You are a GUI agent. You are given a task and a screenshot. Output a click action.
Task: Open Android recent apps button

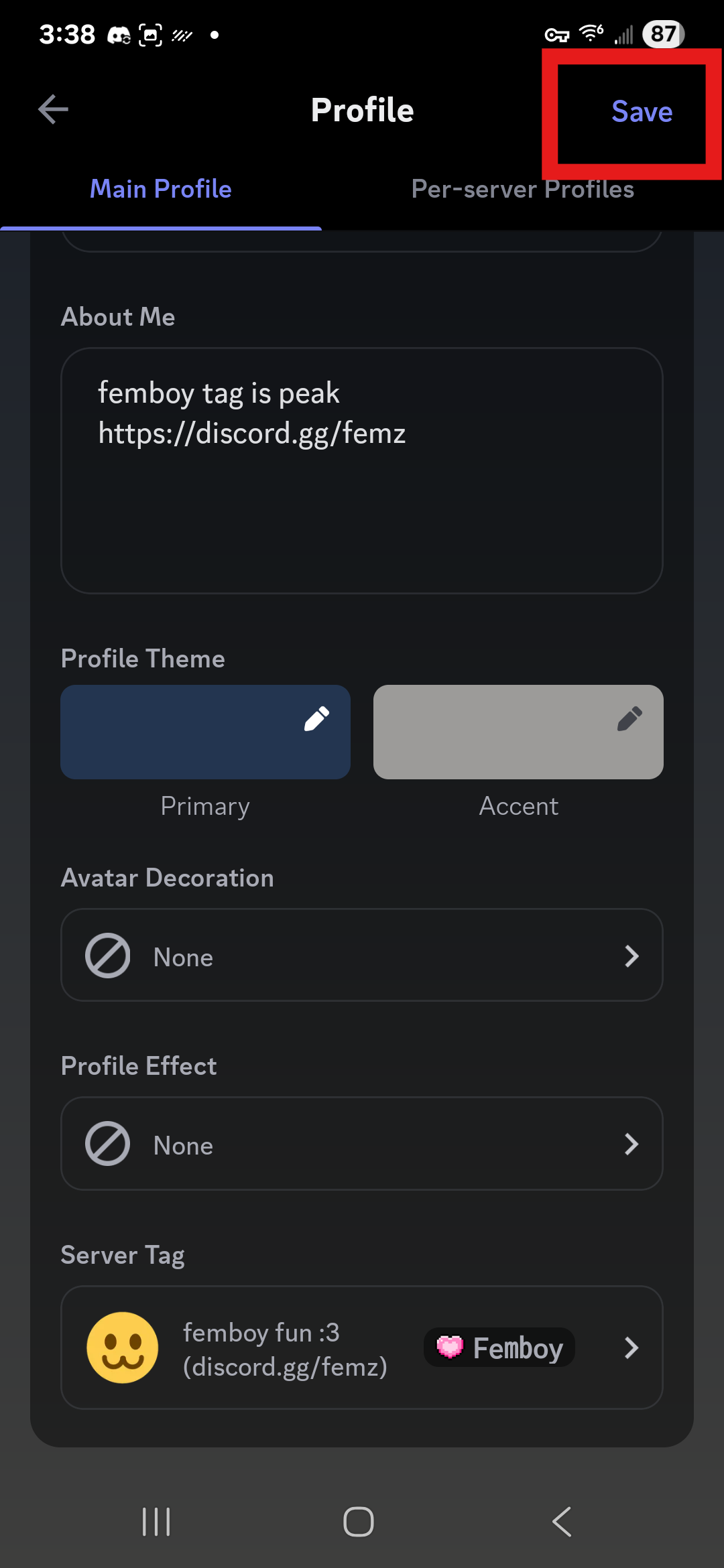tap(156, 1522)
